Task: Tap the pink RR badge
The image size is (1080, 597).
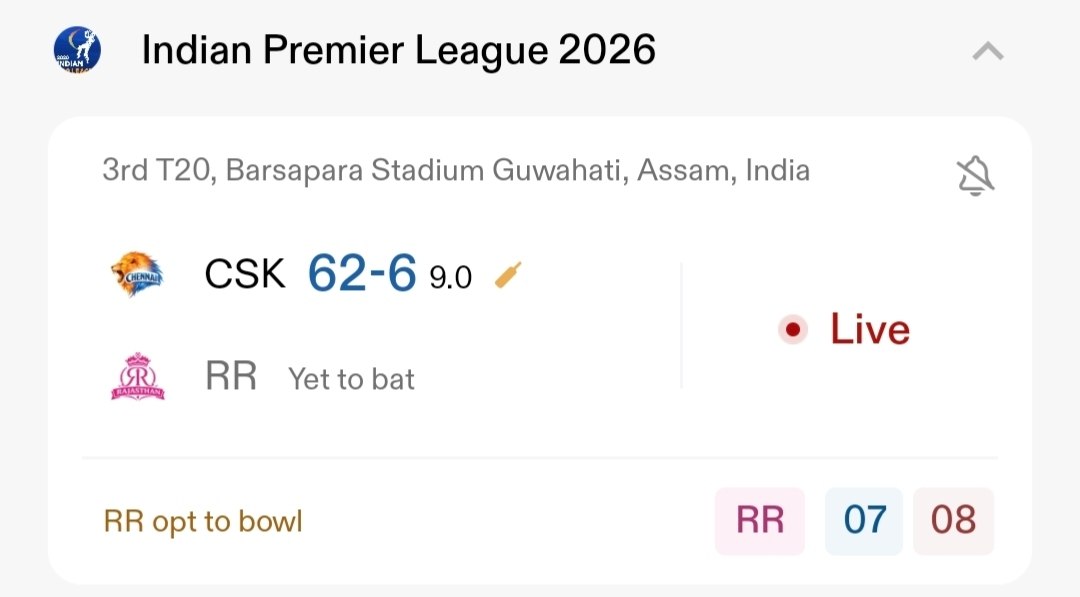Action: tap(760, 520)
